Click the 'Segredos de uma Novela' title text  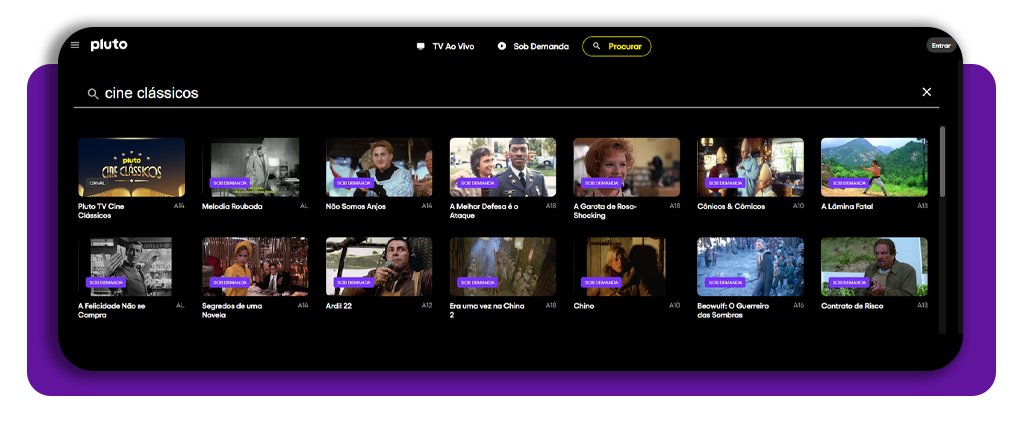tap(232, 310)
